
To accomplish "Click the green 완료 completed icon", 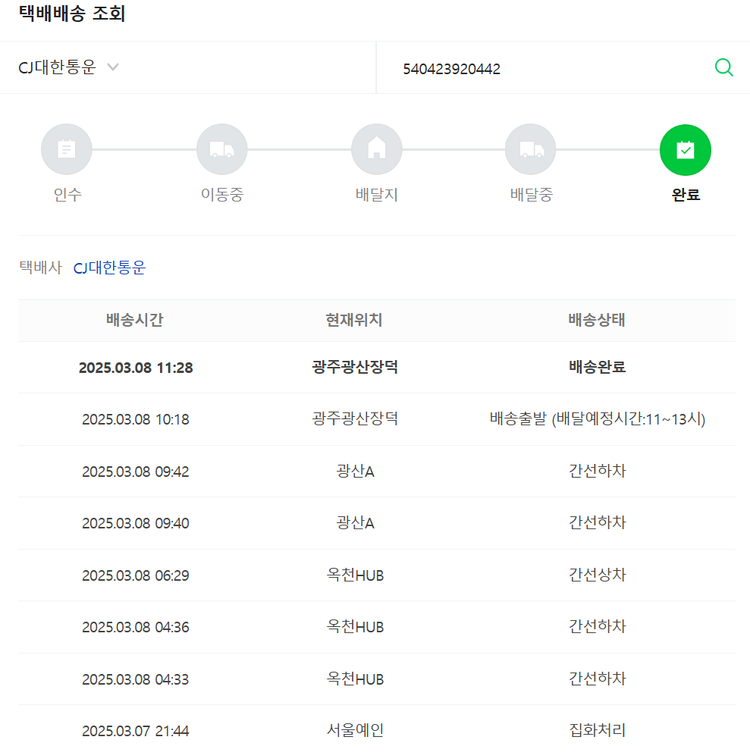I will (685, 150).
